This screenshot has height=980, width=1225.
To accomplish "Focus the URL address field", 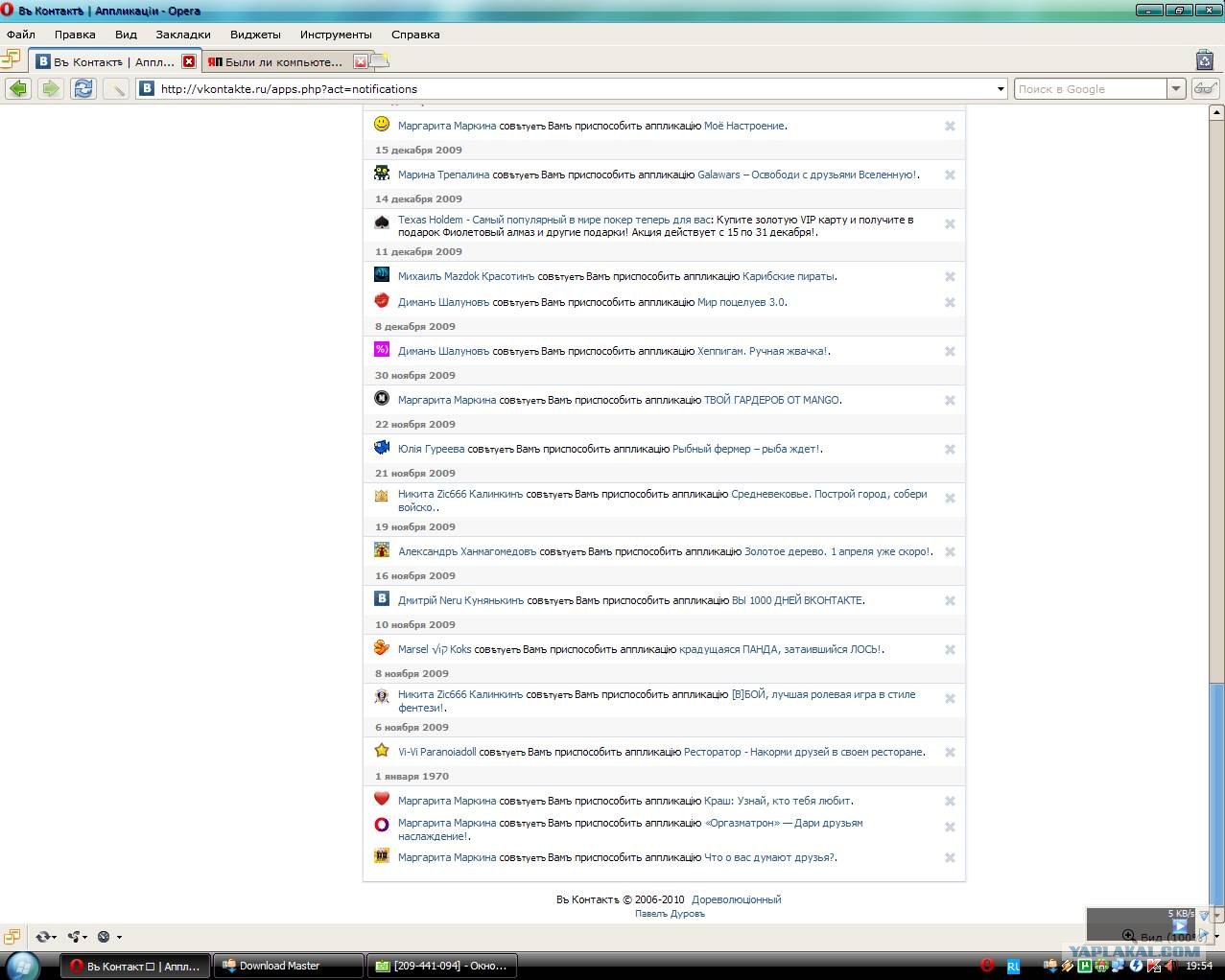I will pos(571,89).
